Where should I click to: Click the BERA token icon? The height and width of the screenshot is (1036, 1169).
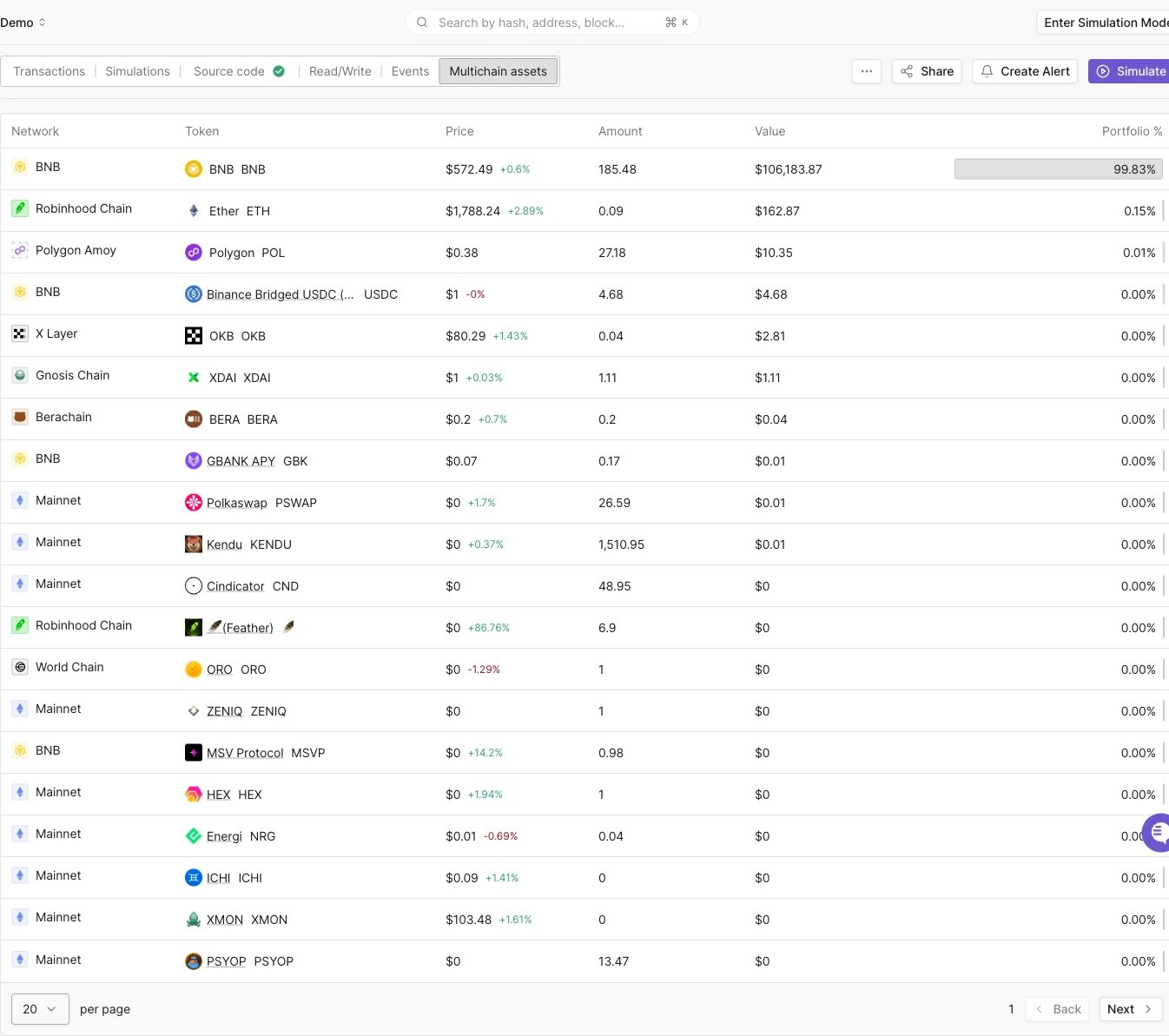tap(194, 419)
